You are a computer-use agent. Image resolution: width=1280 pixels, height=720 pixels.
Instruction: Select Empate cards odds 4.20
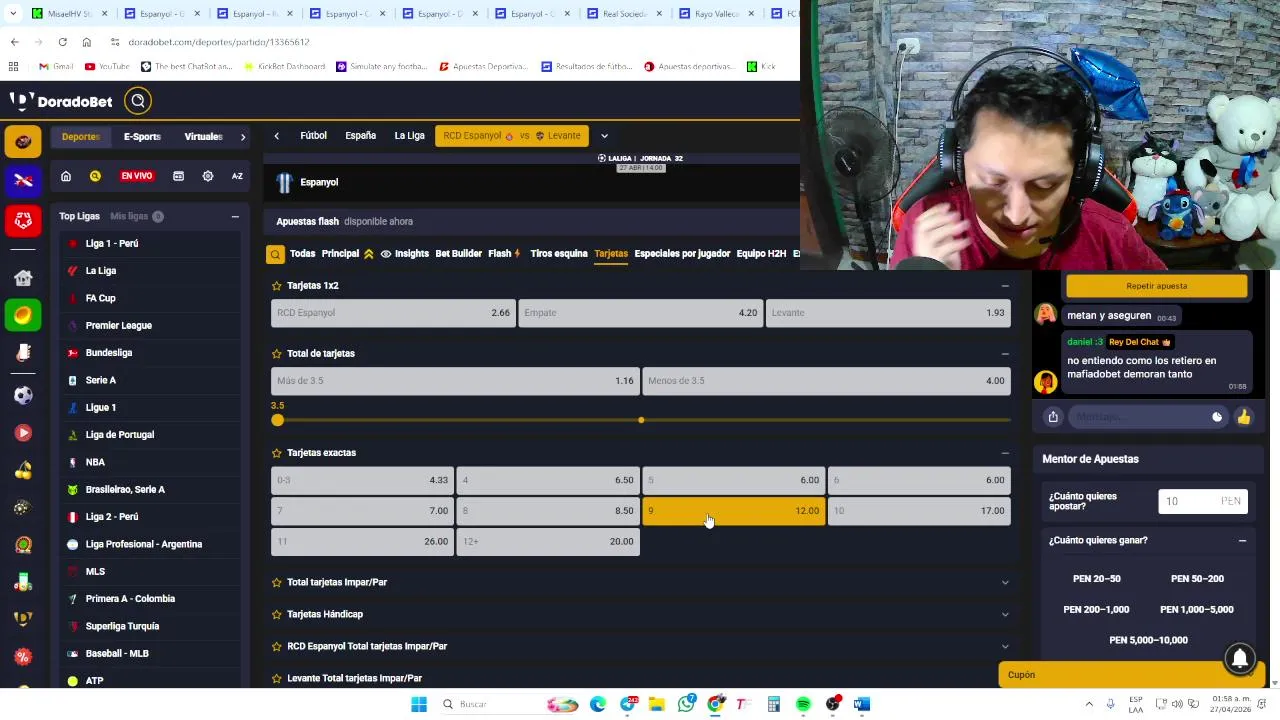pyautogui.click(x=641, y=313)
